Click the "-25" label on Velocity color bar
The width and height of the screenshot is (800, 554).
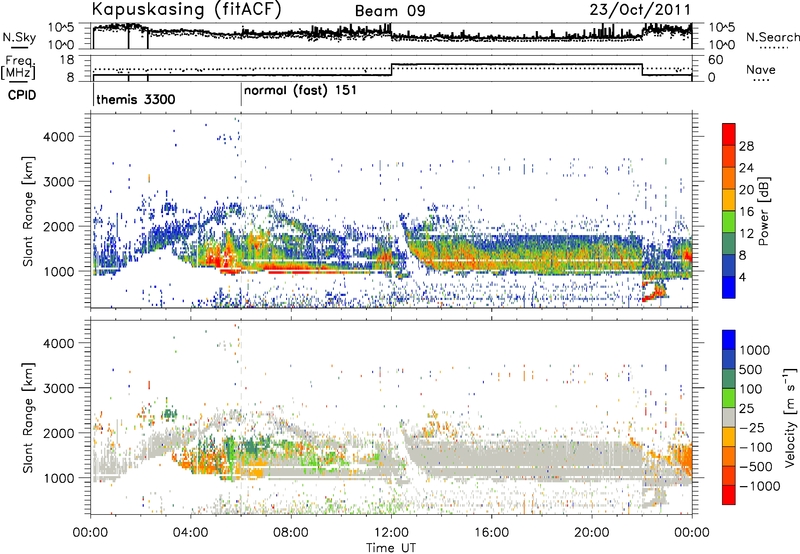(750, 428)
